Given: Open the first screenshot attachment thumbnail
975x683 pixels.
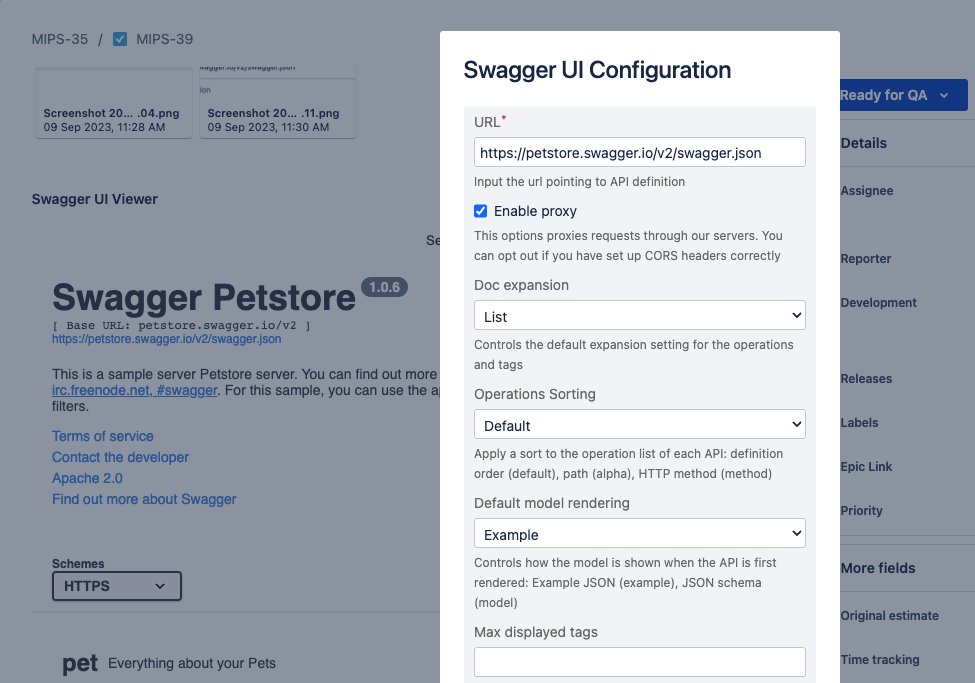Looking at the screenshot, I should 112,102.
